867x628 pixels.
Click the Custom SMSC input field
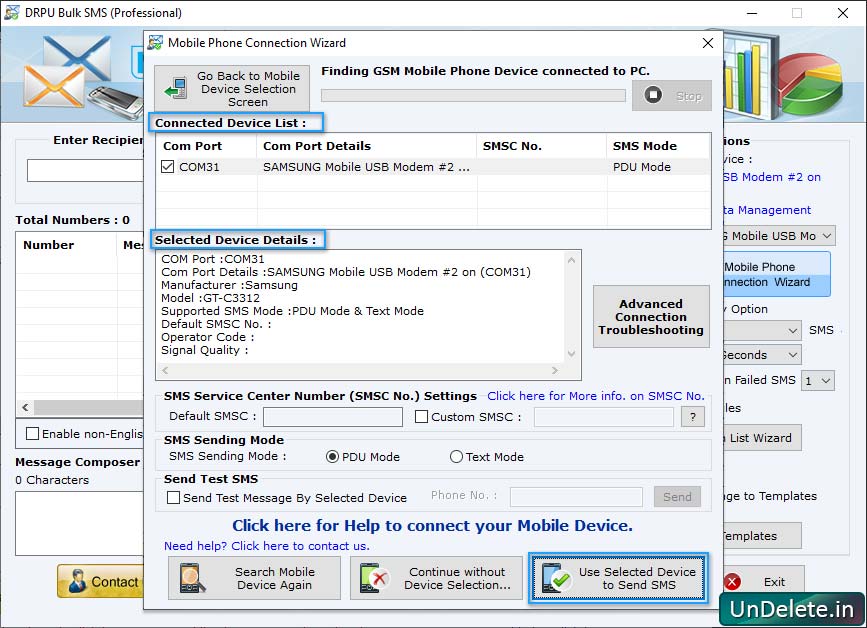[x=604, y=417]
